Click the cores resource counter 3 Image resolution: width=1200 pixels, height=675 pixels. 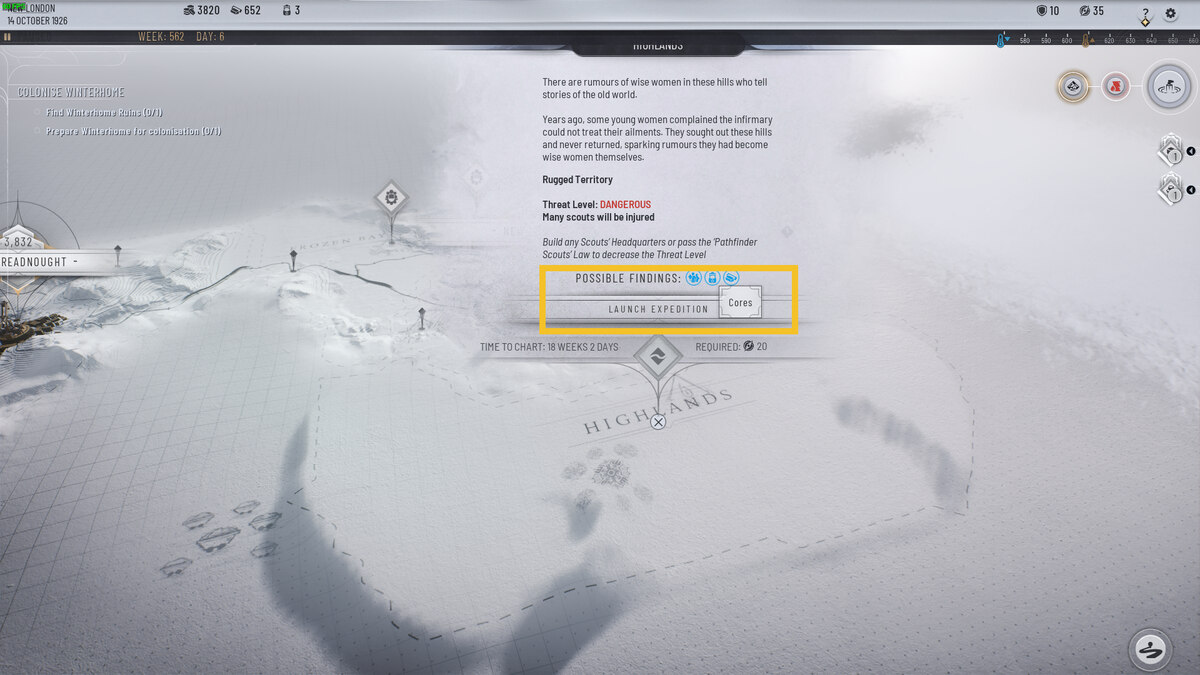291,11
